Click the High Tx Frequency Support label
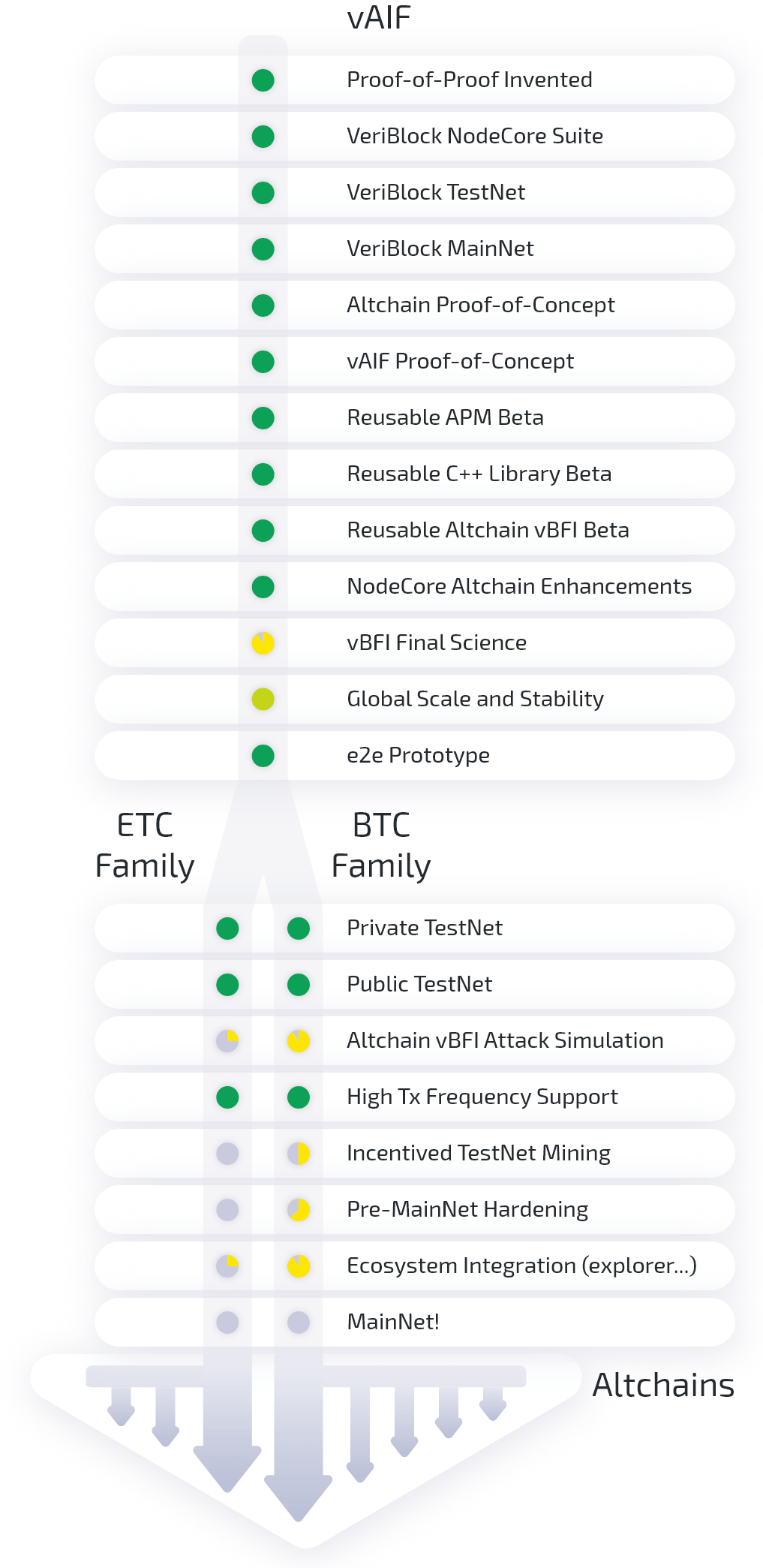 pos(482,1097)
